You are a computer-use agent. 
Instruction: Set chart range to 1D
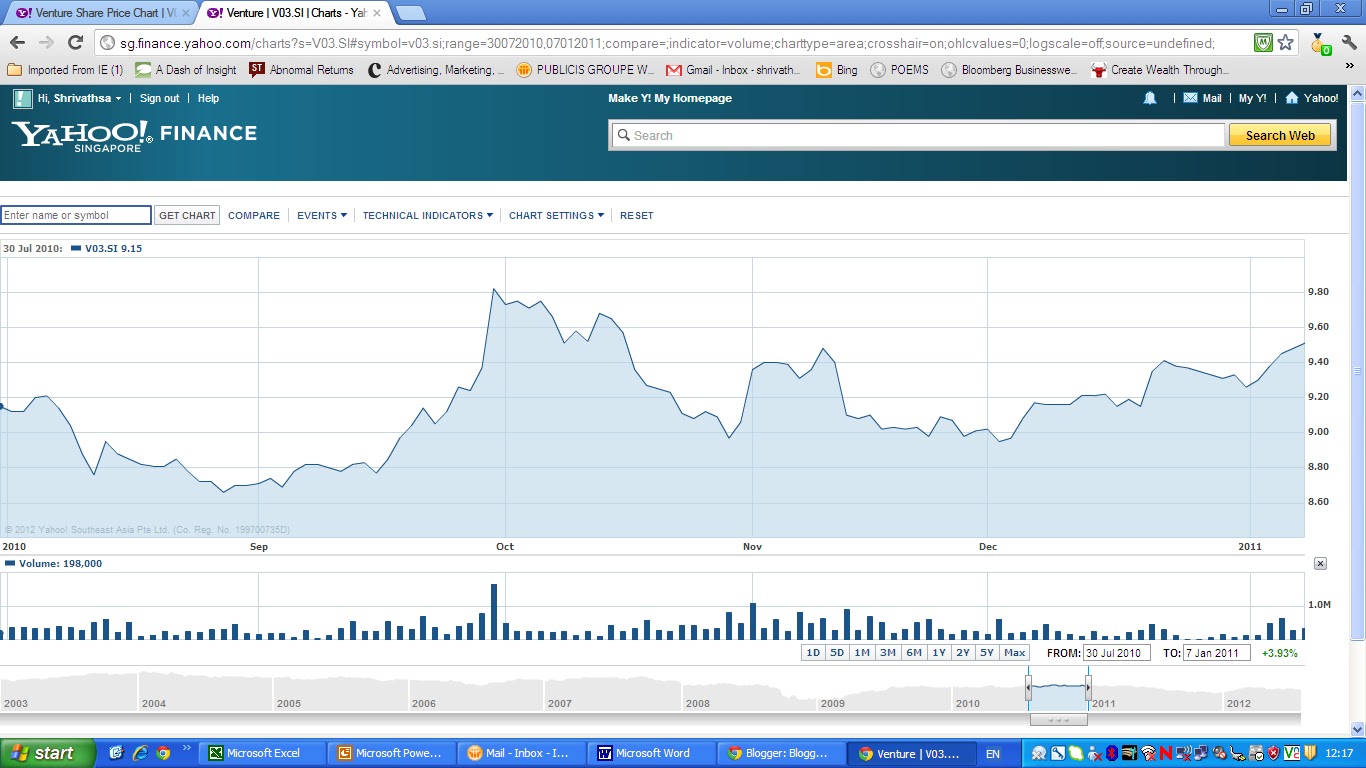[x=813, y=653]
